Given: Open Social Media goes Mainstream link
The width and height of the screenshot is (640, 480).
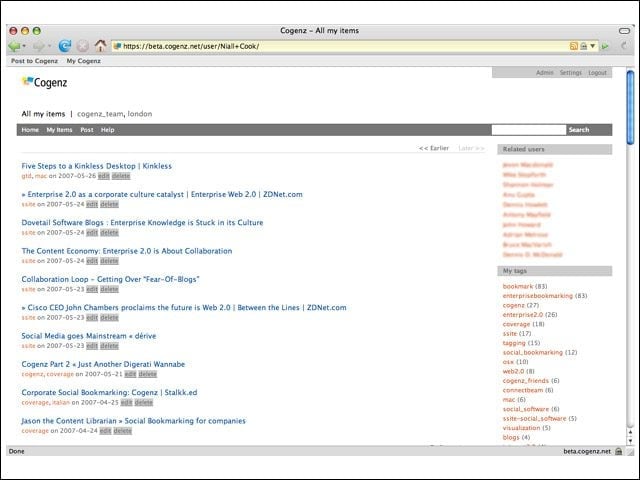Looking at the screenshot, I should tap(89, 336).
